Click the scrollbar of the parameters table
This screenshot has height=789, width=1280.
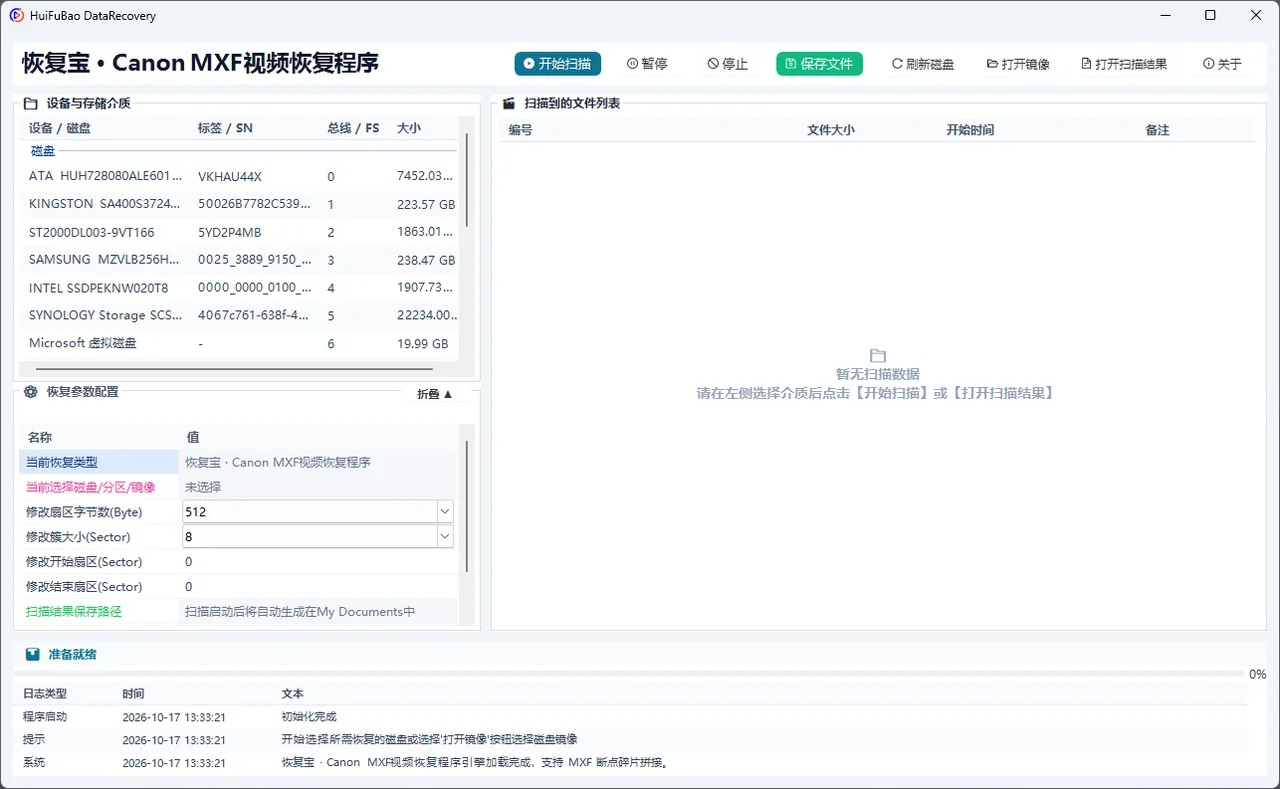466,507
